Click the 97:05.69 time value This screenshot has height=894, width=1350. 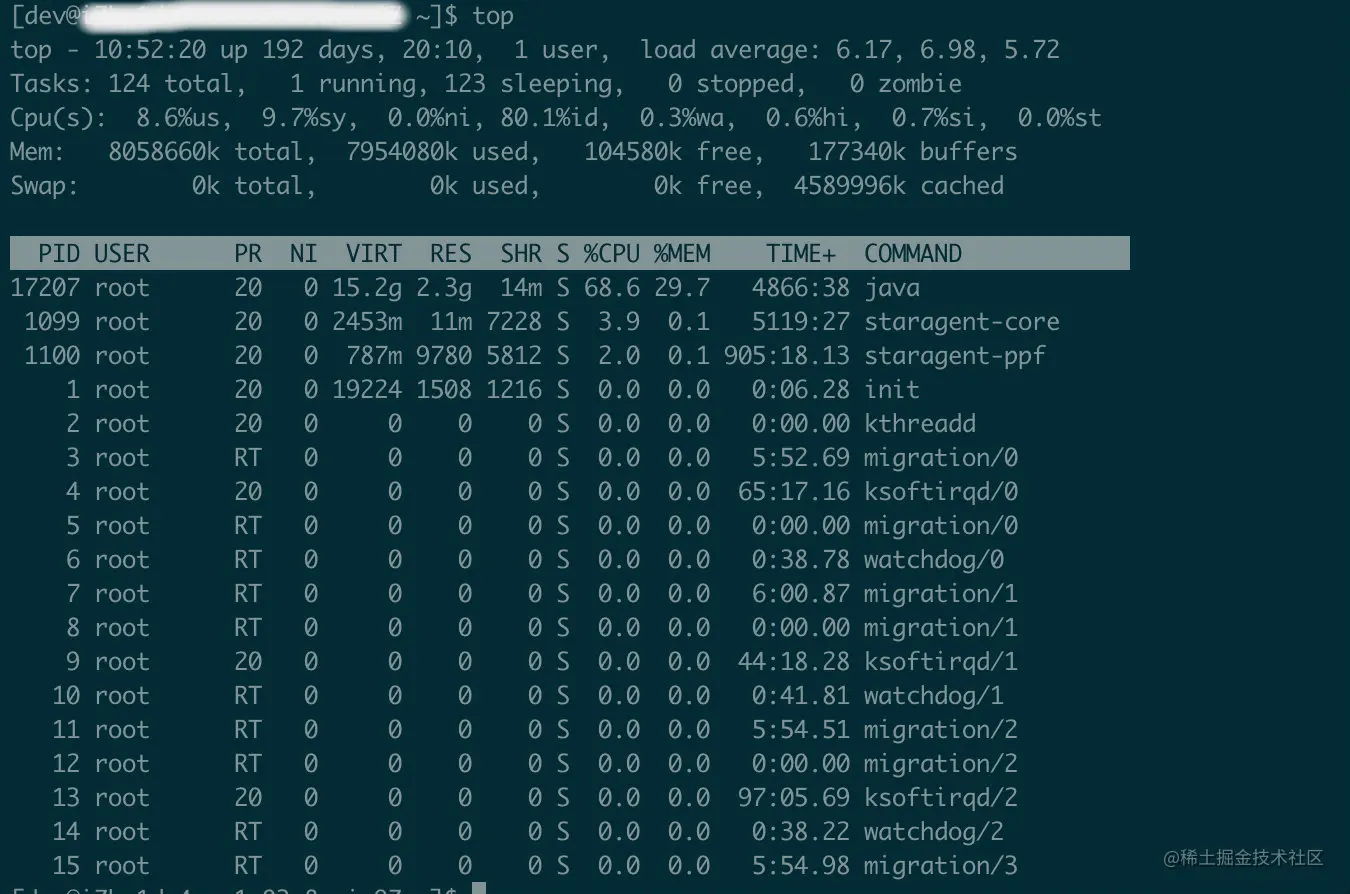click(x=794, y=798)
